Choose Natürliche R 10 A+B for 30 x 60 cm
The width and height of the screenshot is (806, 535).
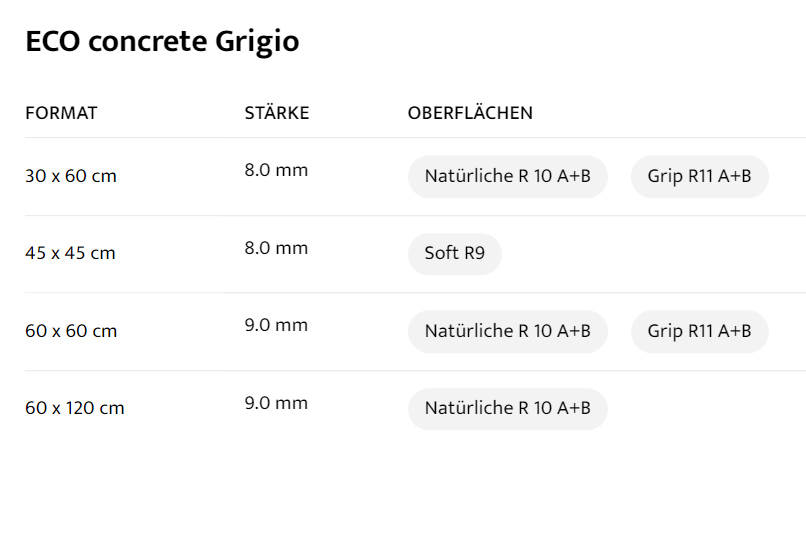pos(507,177)
